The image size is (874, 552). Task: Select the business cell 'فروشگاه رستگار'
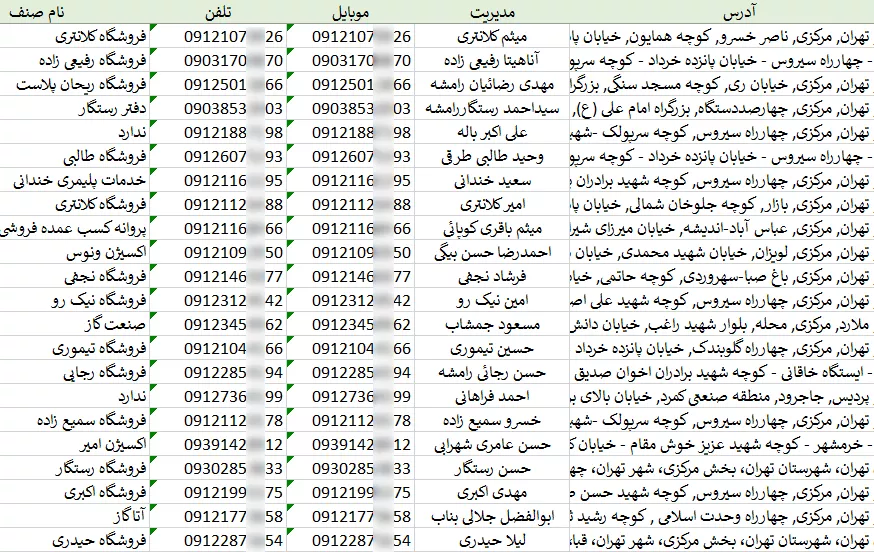[75, 468]
